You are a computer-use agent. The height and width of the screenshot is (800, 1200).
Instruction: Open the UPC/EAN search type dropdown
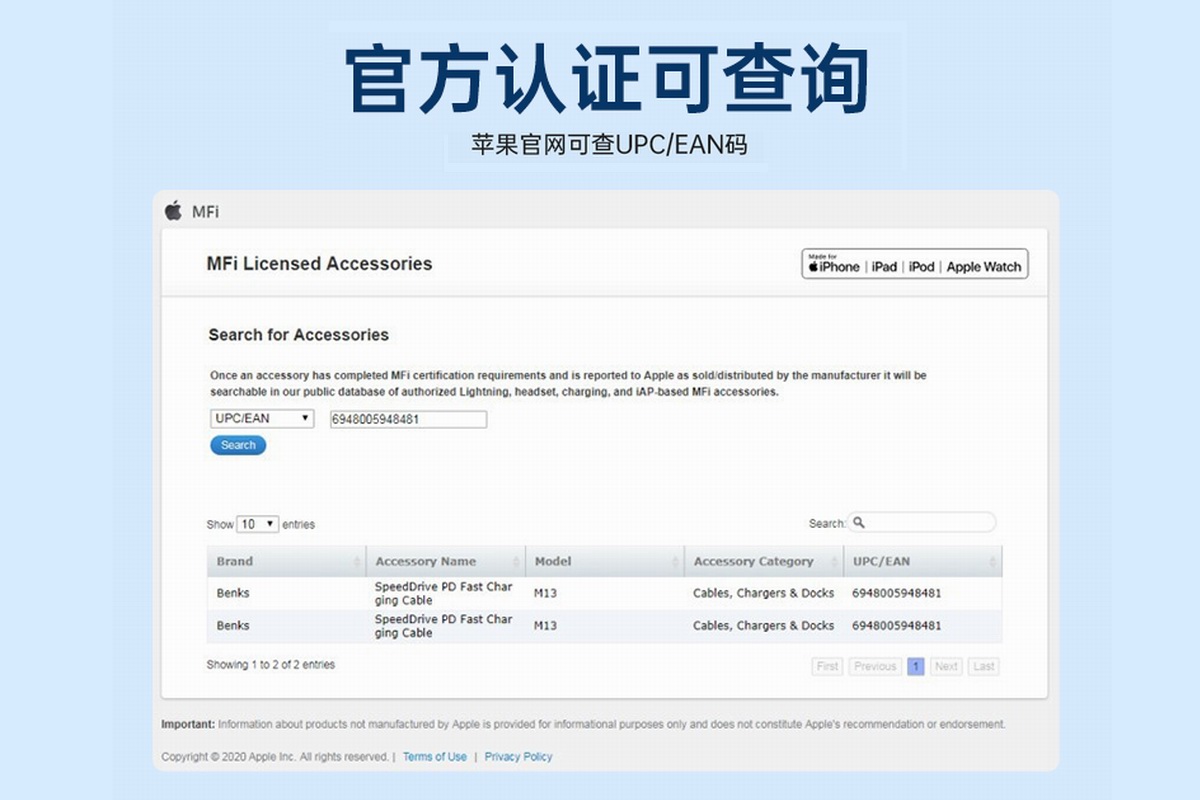tap(262, 419)
